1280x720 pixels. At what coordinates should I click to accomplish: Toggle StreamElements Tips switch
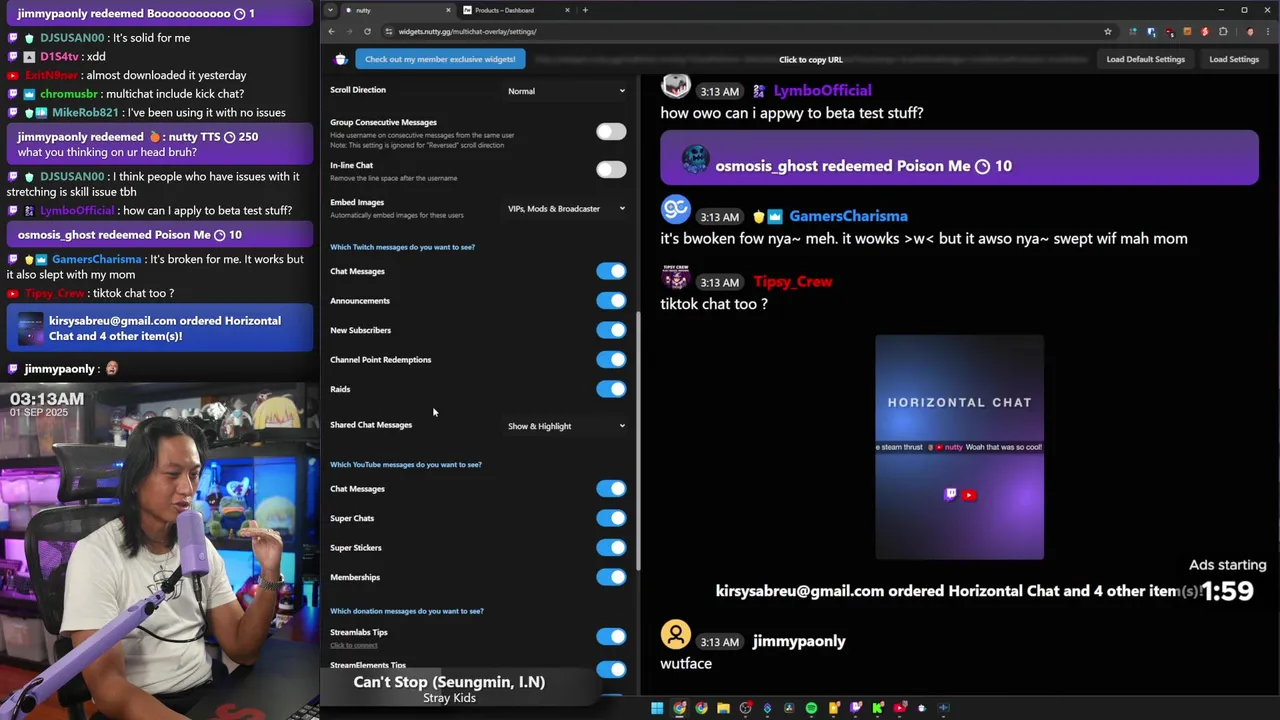tap(611, 668)
